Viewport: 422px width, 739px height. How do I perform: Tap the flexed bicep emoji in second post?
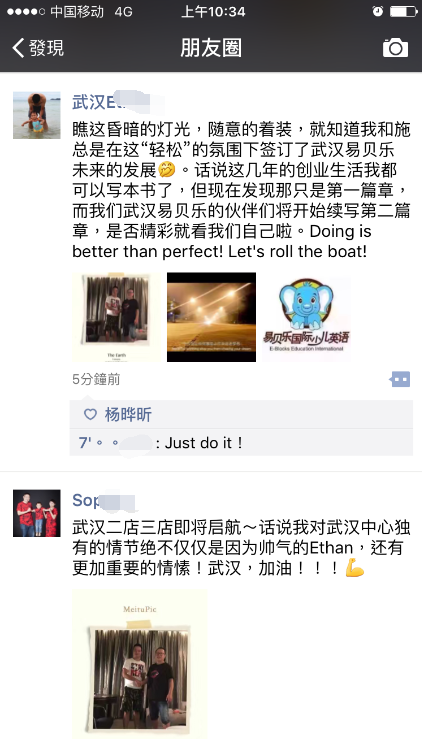point(355,568)
